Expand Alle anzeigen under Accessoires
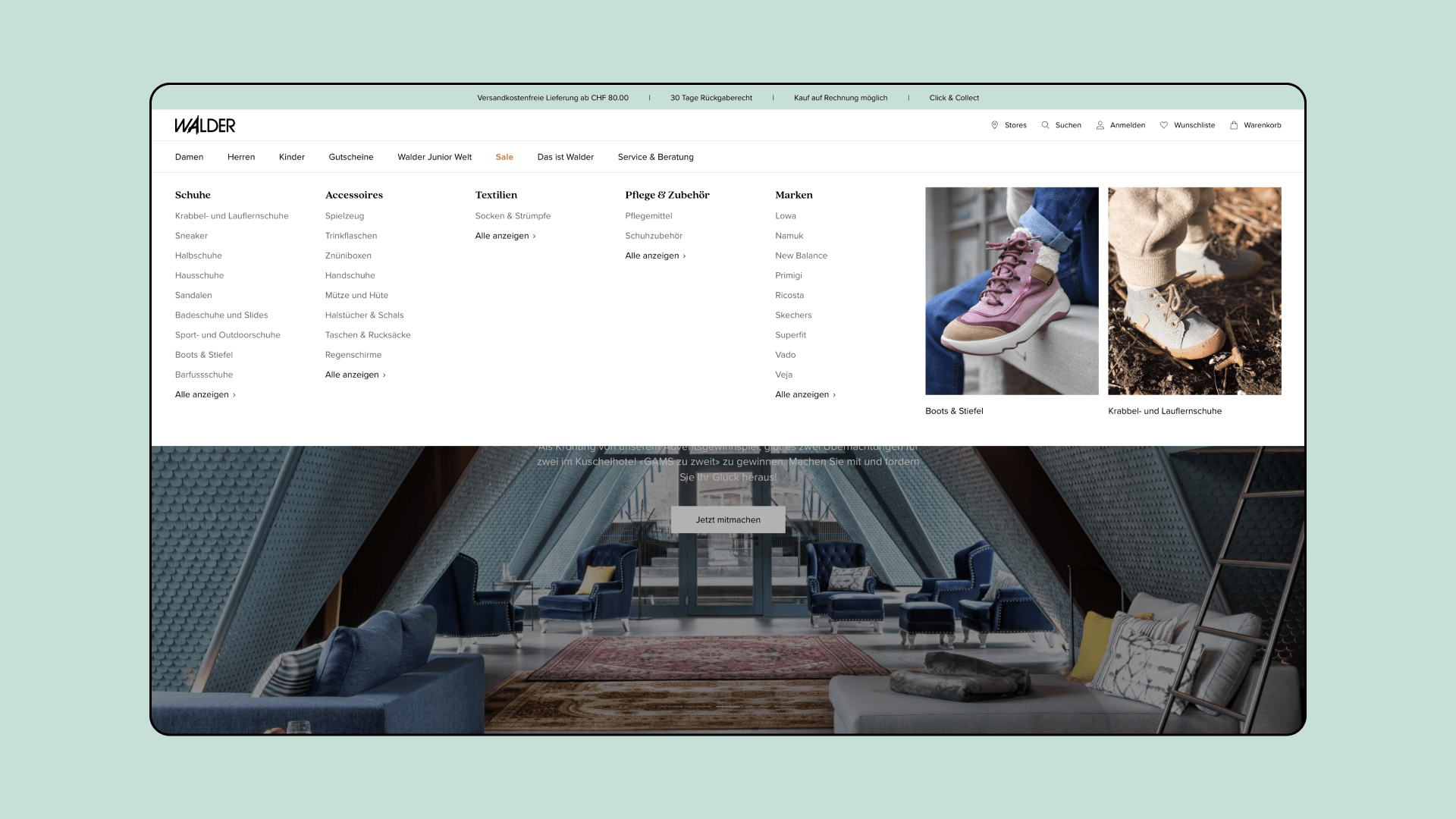Image resolution: width=1456 pixels, height=819 pixels. point(355,375)
